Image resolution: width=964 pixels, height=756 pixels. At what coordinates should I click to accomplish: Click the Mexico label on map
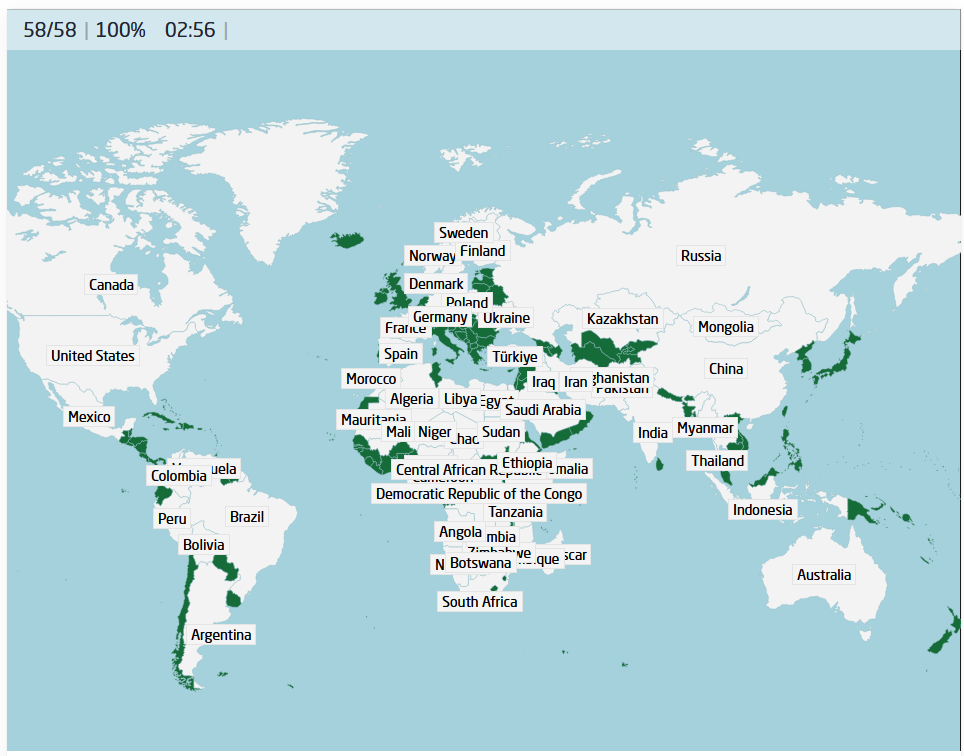(x=89, y=417)
